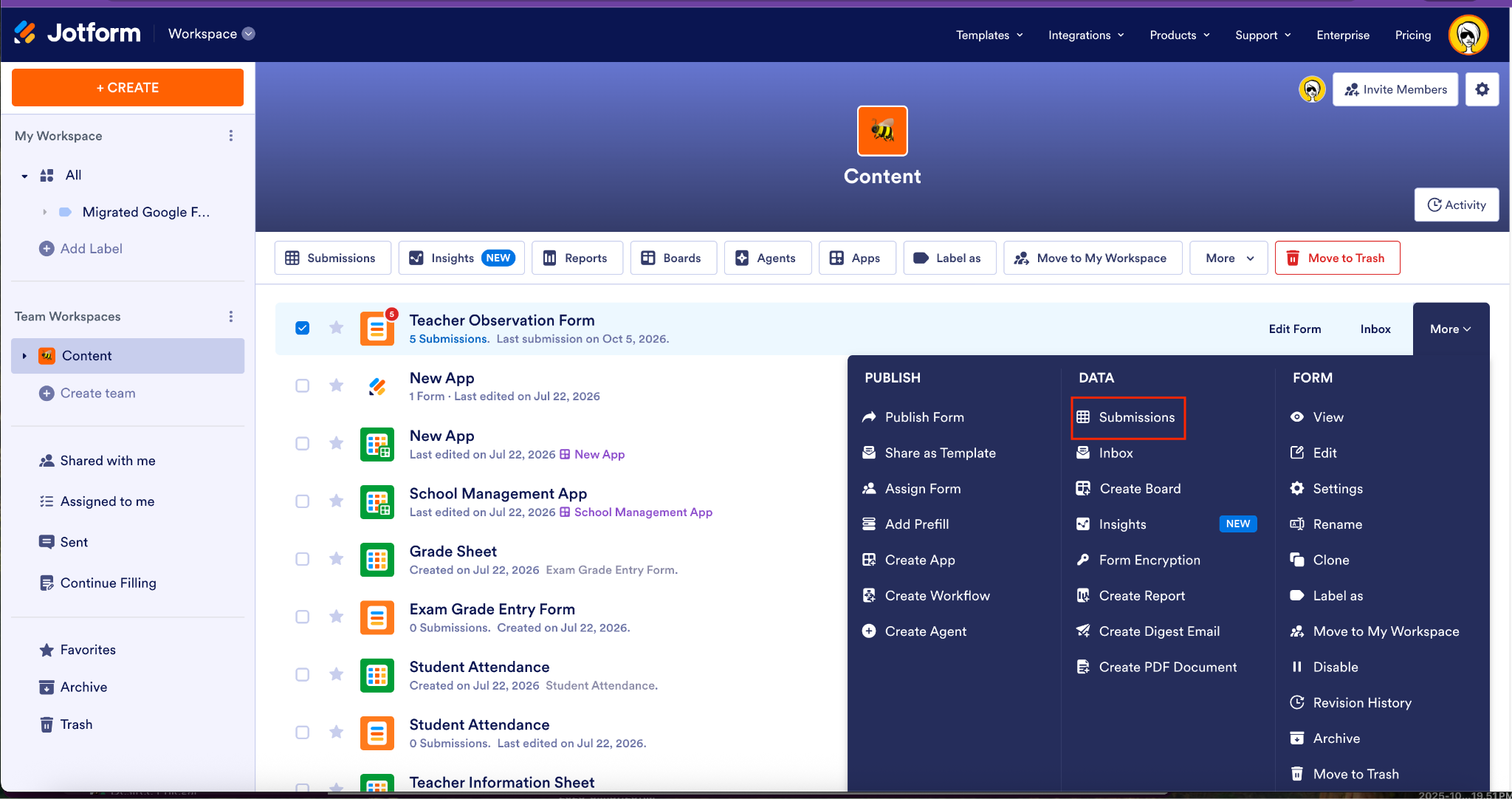Image resolution: width=1512 pixels, height=799 pixels.
Task: Check the Student Attendance table checkbox (Created on Jul 22)
Action: [x=303, y=674]
